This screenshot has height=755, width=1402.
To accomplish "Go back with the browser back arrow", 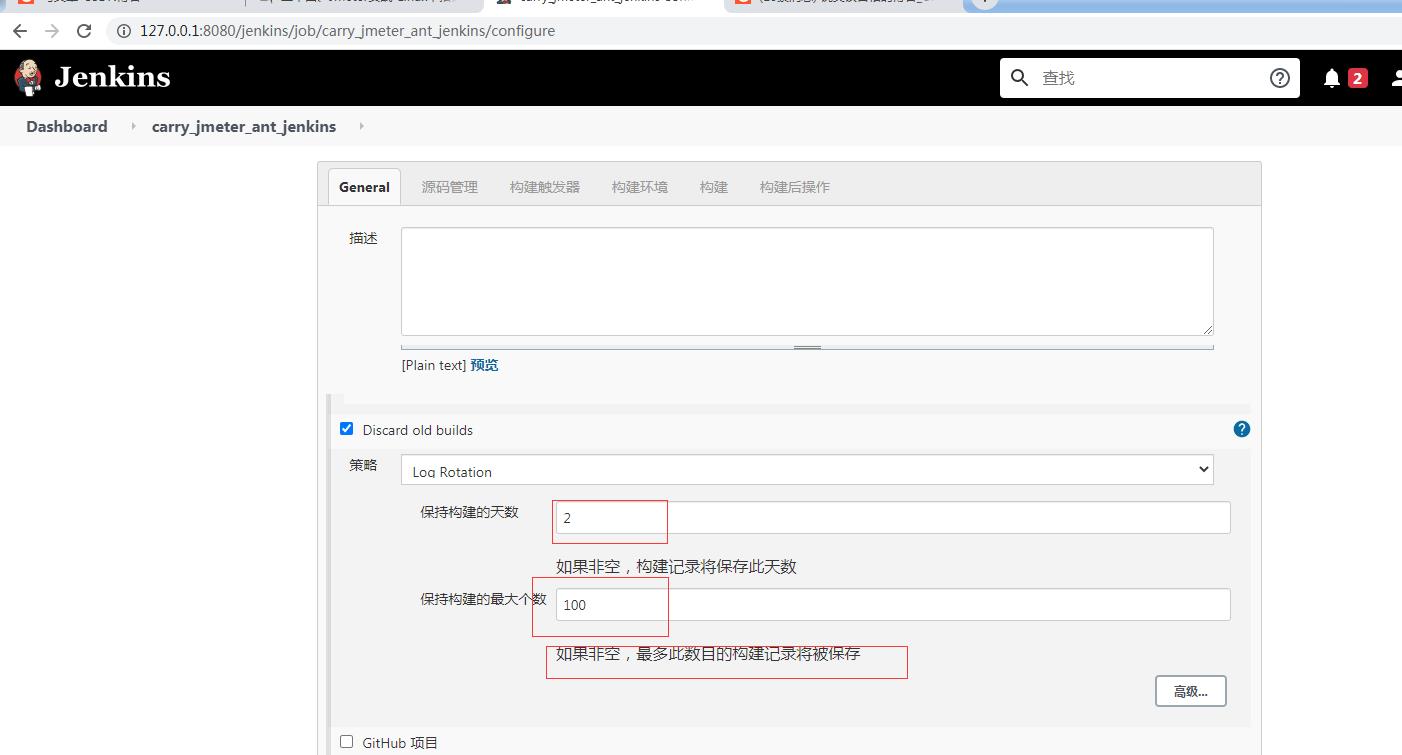I will (x=20, y=31).
